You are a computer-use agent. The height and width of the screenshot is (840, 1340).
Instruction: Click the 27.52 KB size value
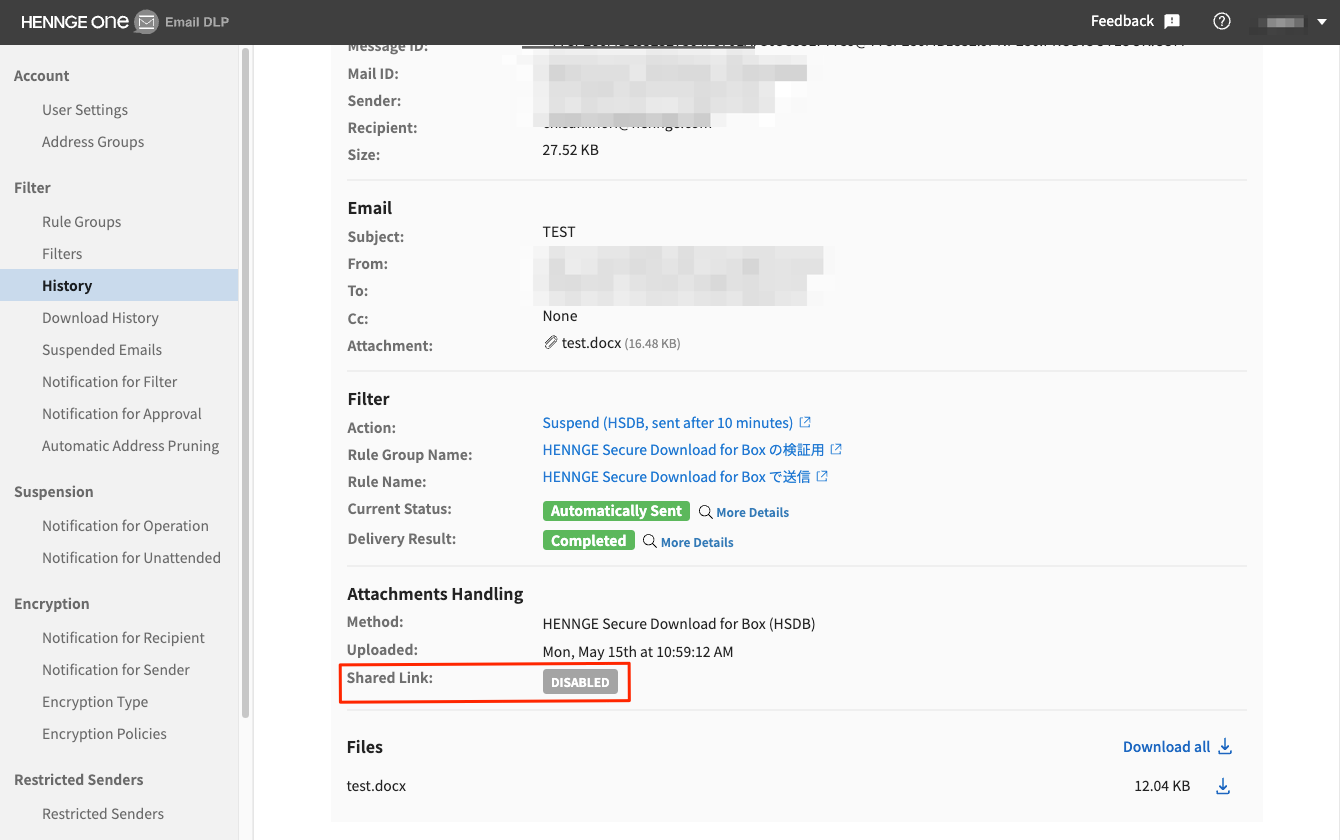[x=570, y=150]
